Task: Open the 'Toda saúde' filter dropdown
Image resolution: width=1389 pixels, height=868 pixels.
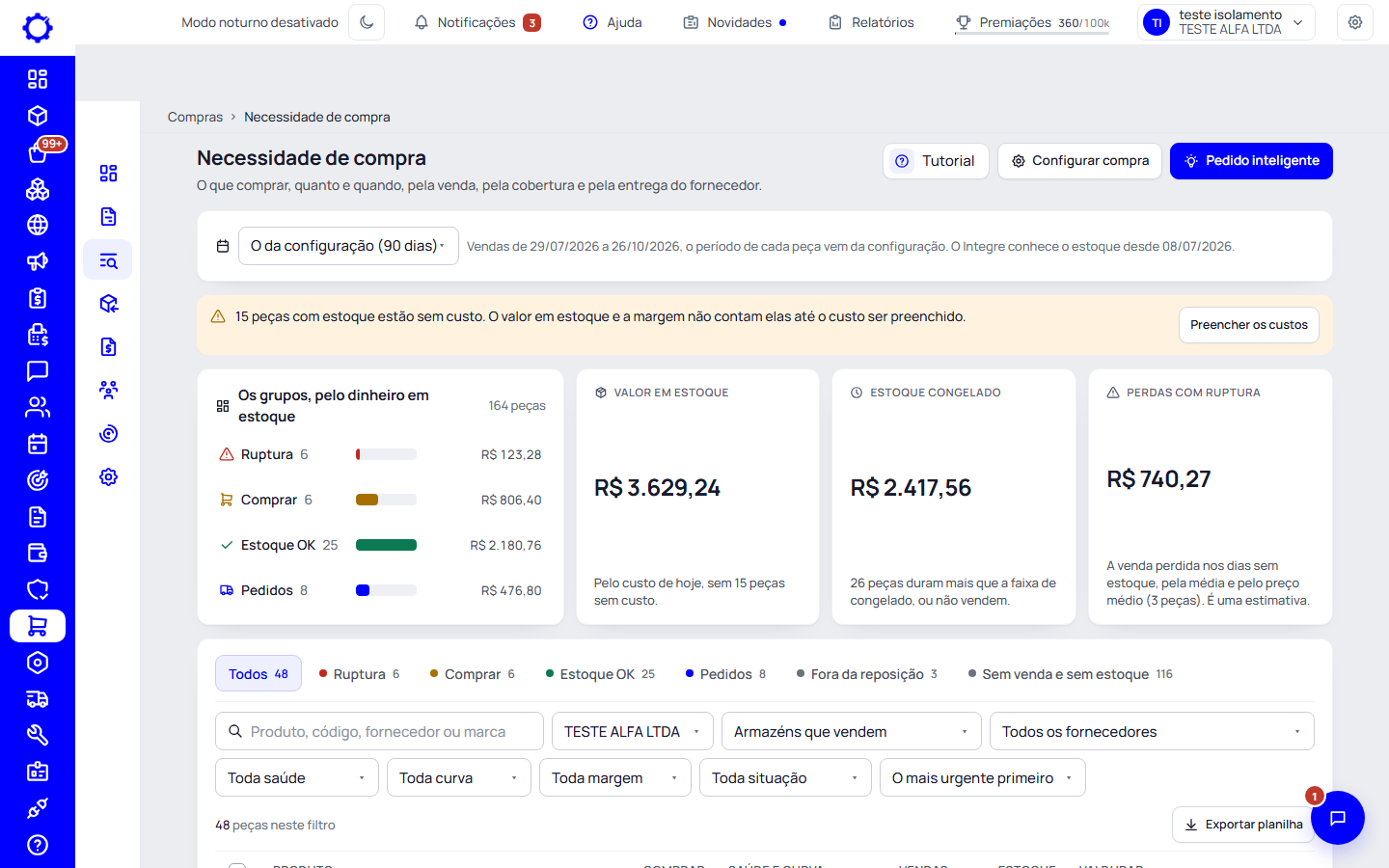Action: [297, 778]
